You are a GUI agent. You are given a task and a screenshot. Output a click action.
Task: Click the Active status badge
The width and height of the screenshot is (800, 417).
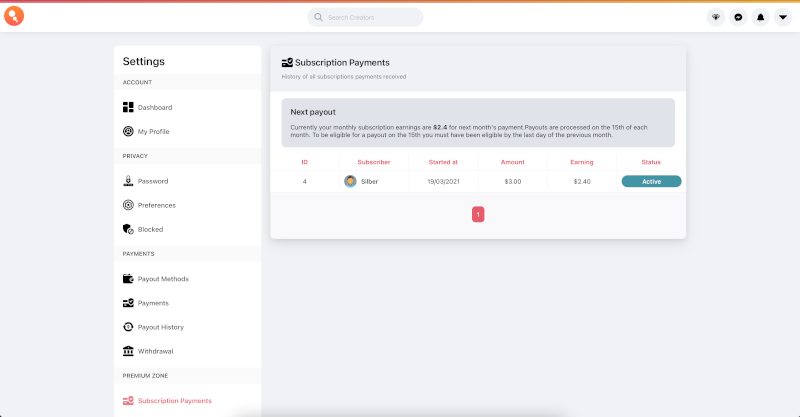(651, 181)
